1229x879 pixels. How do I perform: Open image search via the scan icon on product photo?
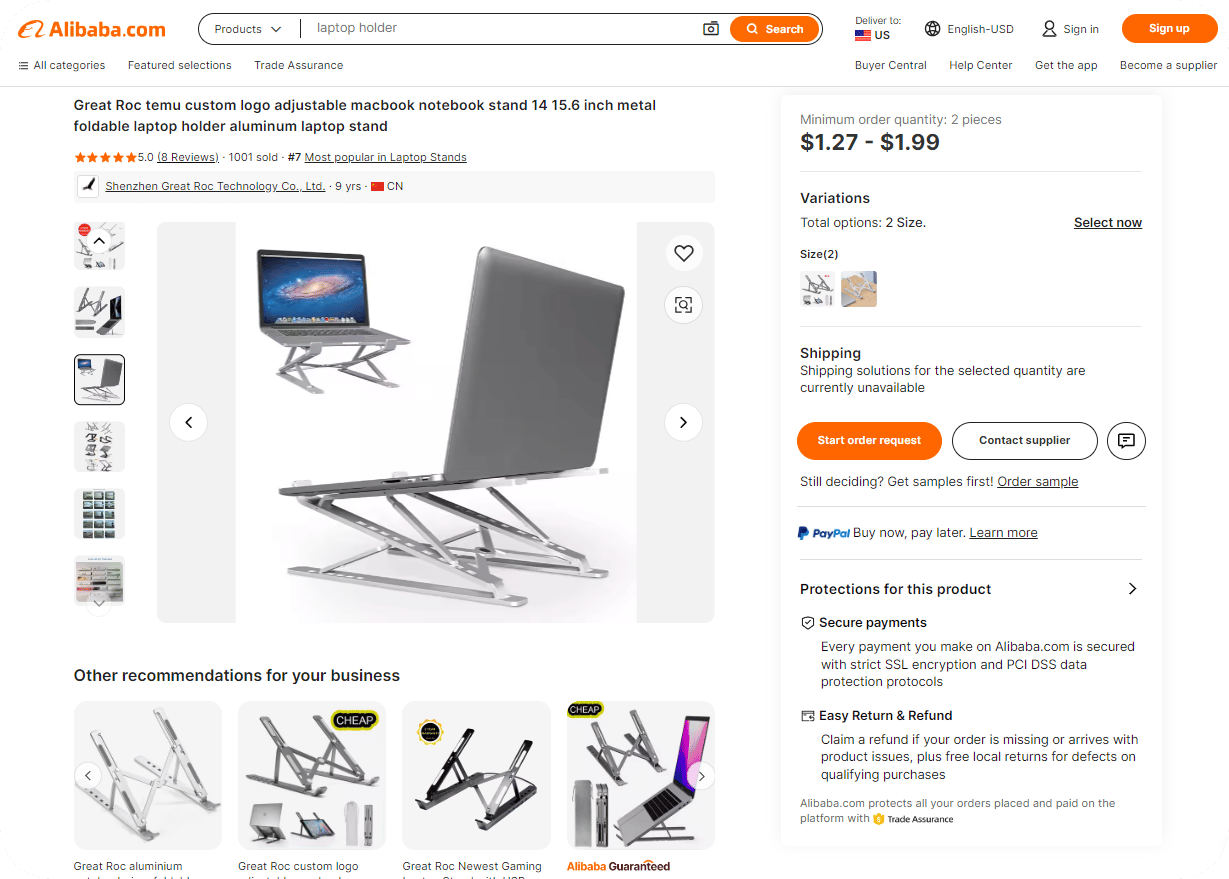pos(683,305)
